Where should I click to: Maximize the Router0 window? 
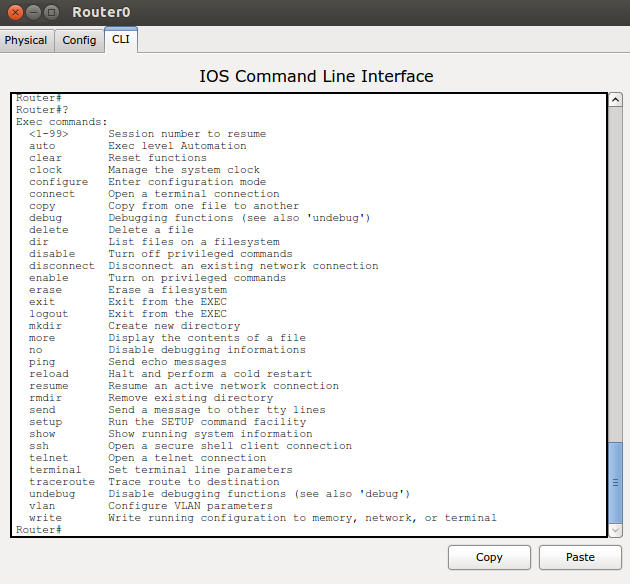[x=53, y=13]
